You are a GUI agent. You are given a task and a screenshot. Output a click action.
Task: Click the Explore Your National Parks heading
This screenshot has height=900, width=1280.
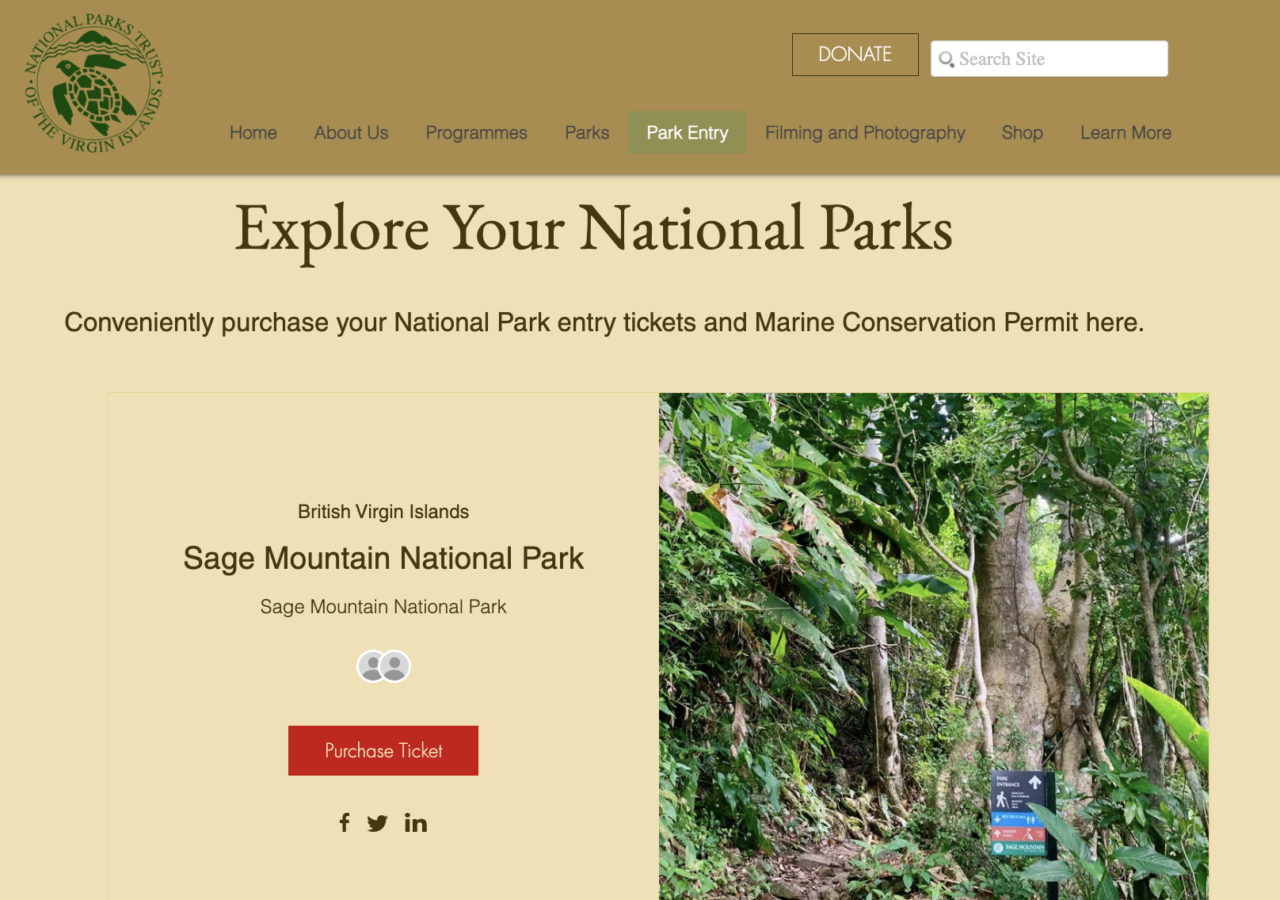click(x=593, y=228)
